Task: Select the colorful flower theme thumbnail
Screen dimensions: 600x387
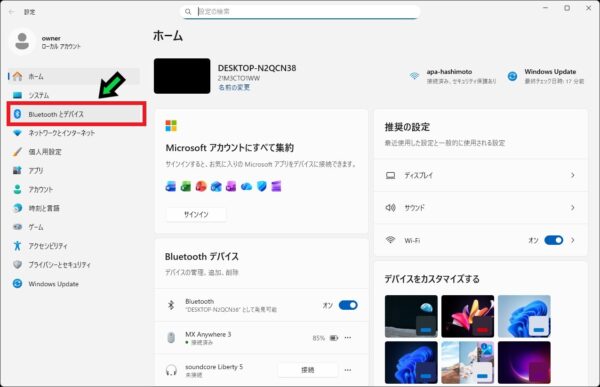Action: coord(468,316)
